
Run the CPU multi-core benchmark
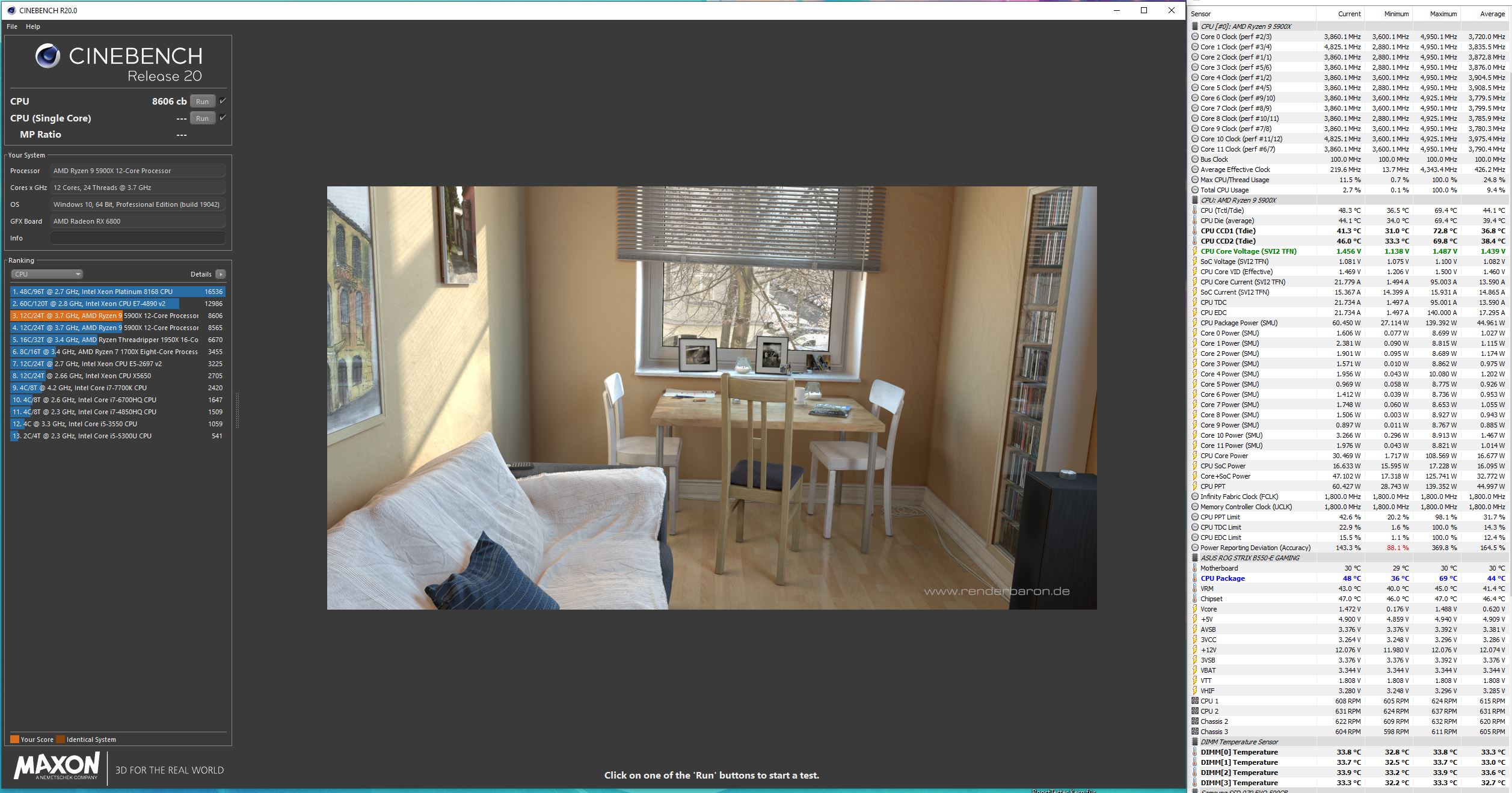click(x=202, y=102)
